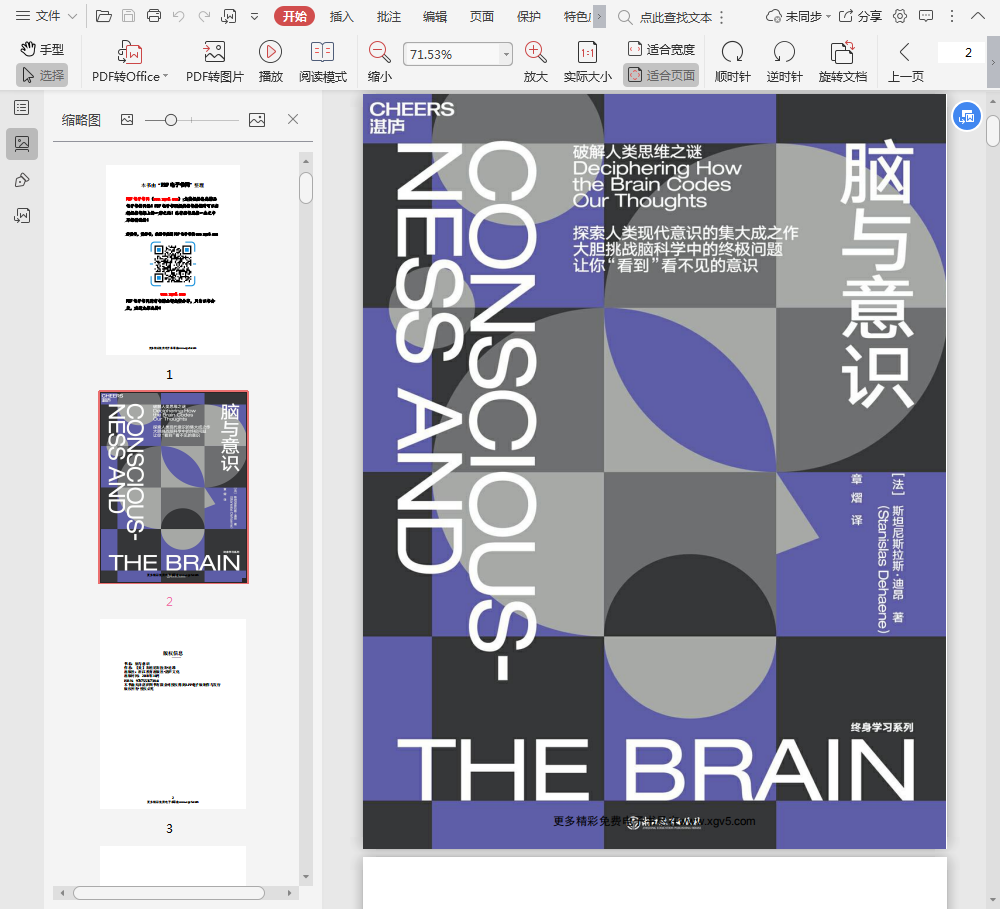
Task: Click the 播放 play button
Action: coord(270,62)
